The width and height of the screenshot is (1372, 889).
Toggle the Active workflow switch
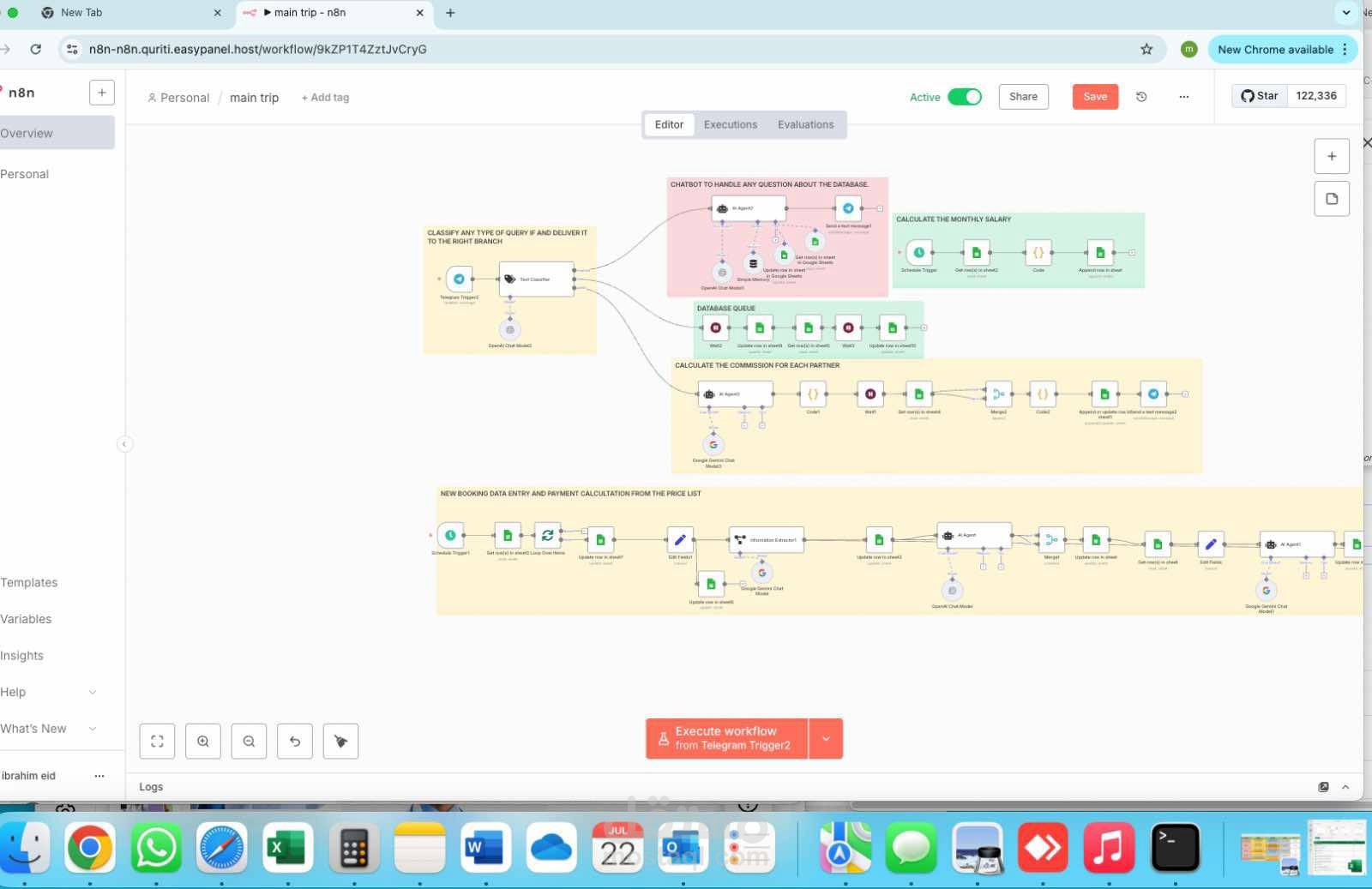965,97
